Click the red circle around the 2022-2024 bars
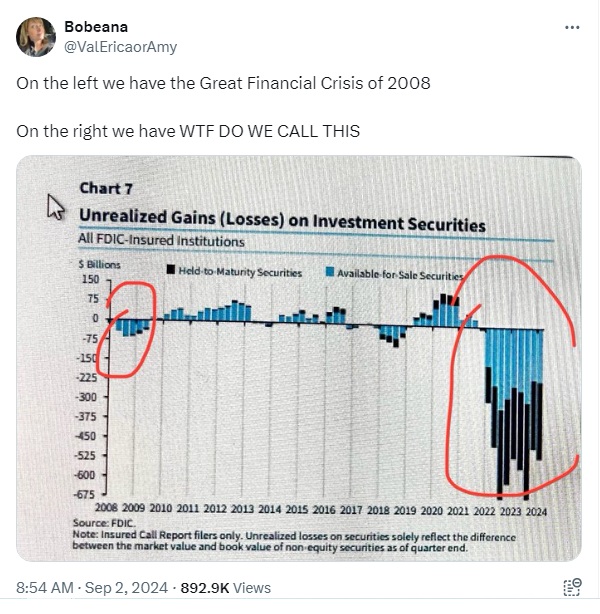 [x=512, y=376]
